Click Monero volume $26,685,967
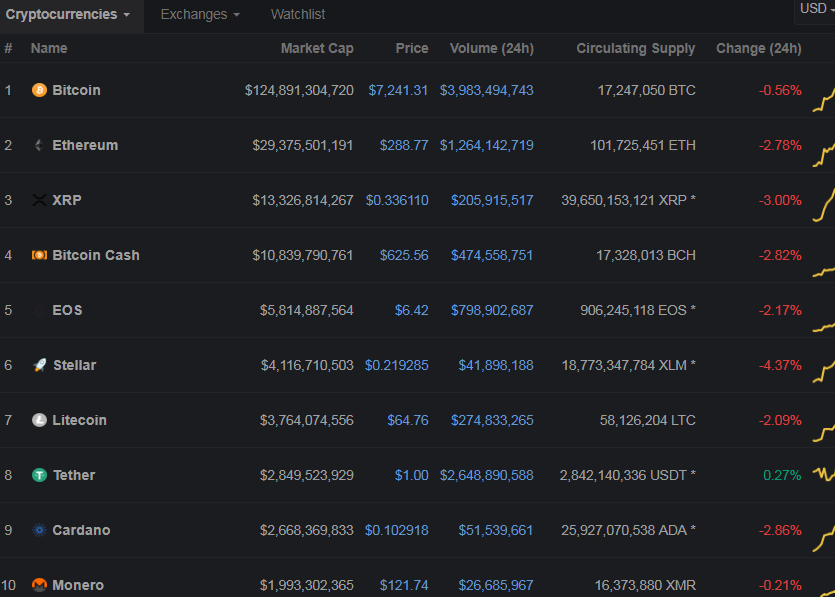Viewport: 835px width, 597px height. point(496,585)
